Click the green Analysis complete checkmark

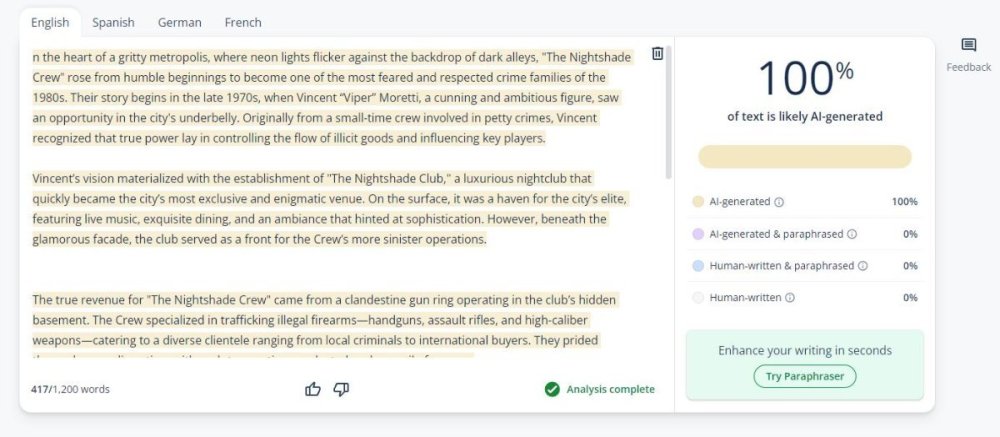point(552,389)
